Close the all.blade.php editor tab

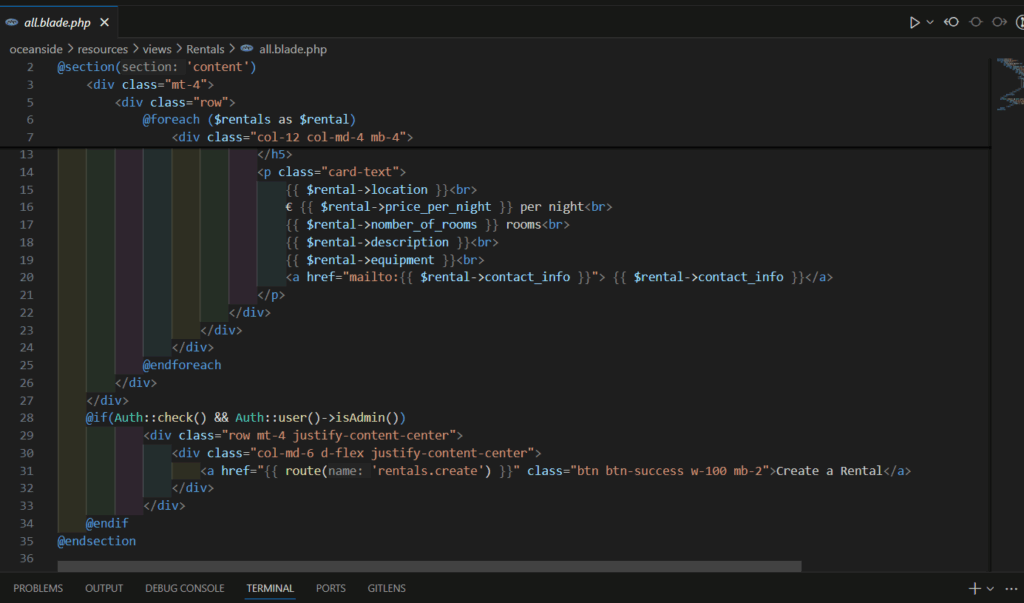(104, 20)
